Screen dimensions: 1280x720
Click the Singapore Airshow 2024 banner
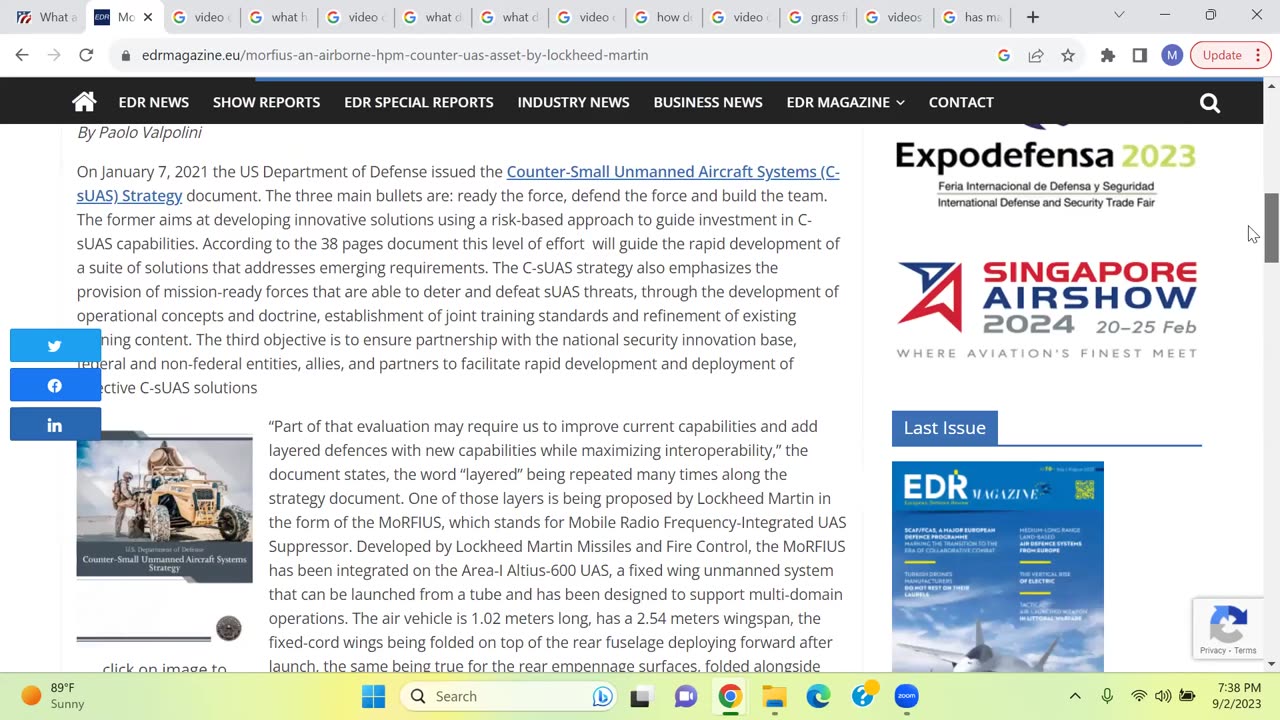(1046, 309)
